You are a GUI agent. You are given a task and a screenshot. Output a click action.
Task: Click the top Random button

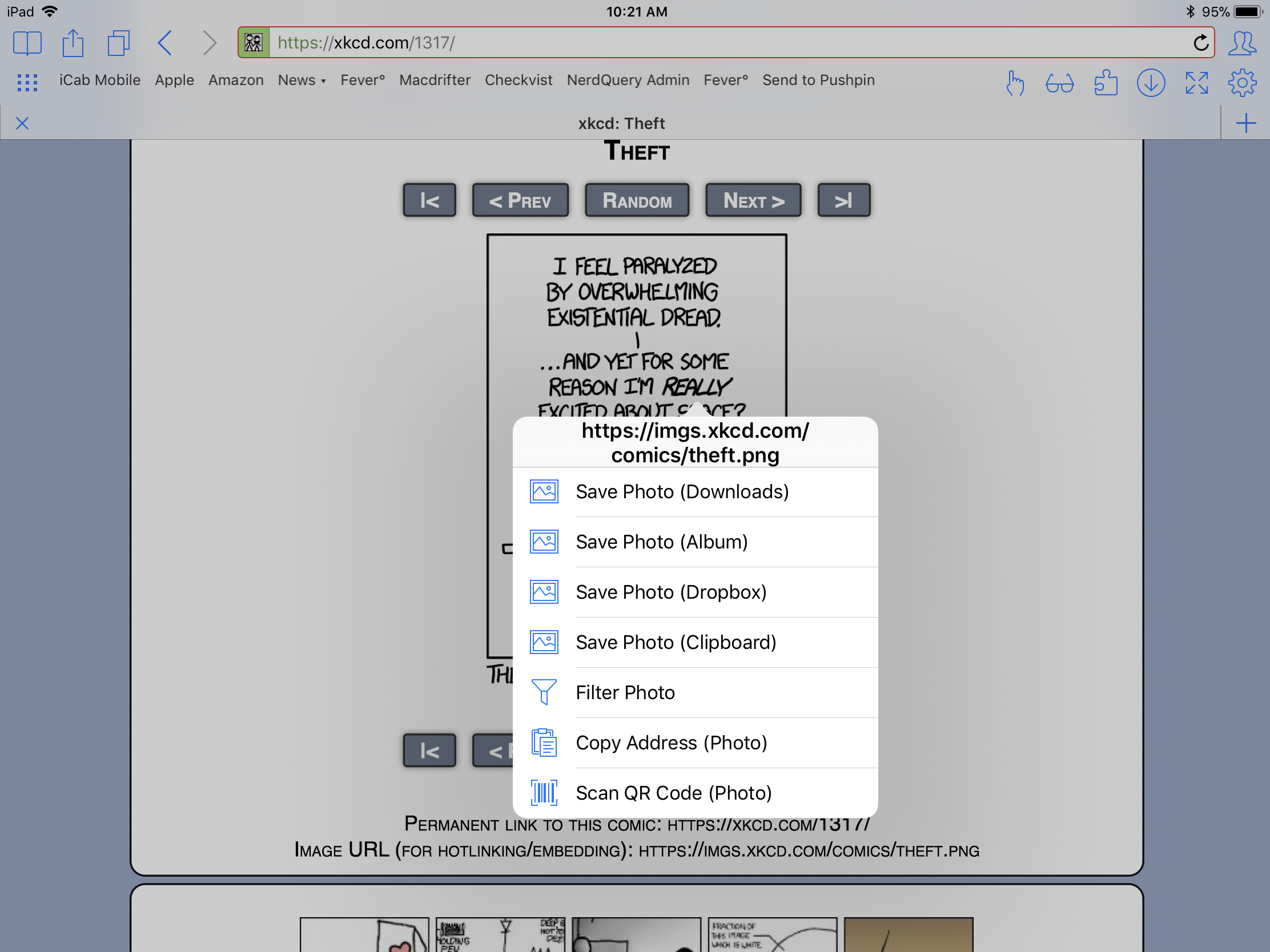[x=637, y=200]
